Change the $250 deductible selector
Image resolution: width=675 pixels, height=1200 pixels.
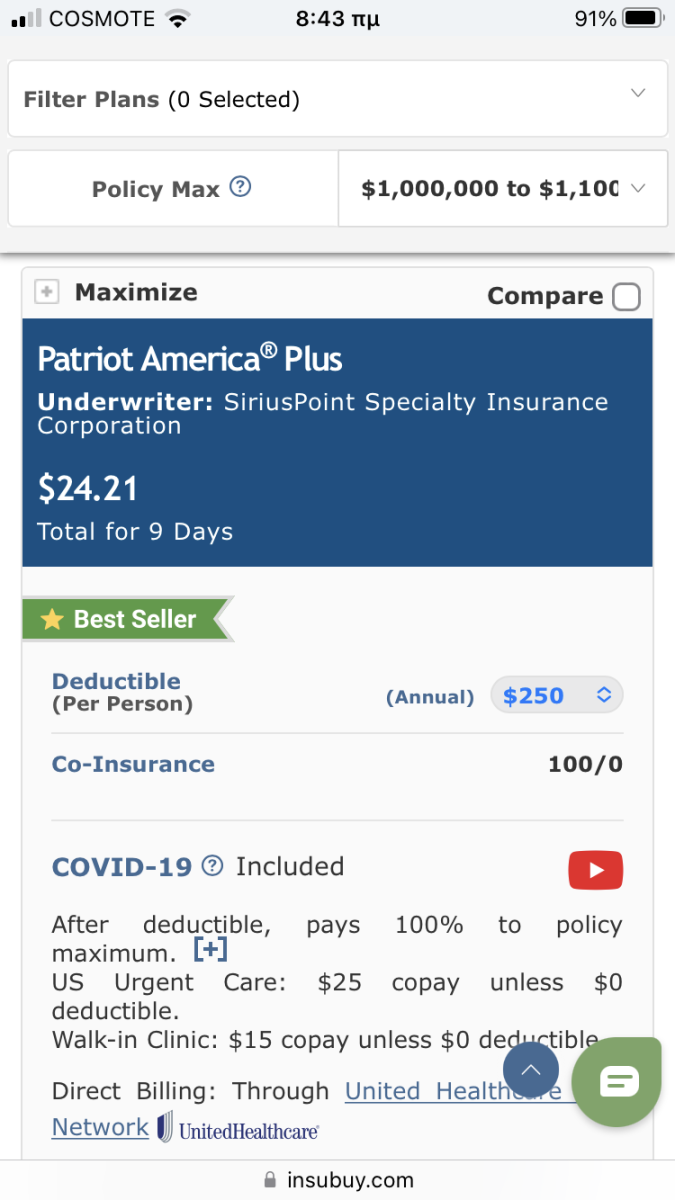[x=557, y=695]
